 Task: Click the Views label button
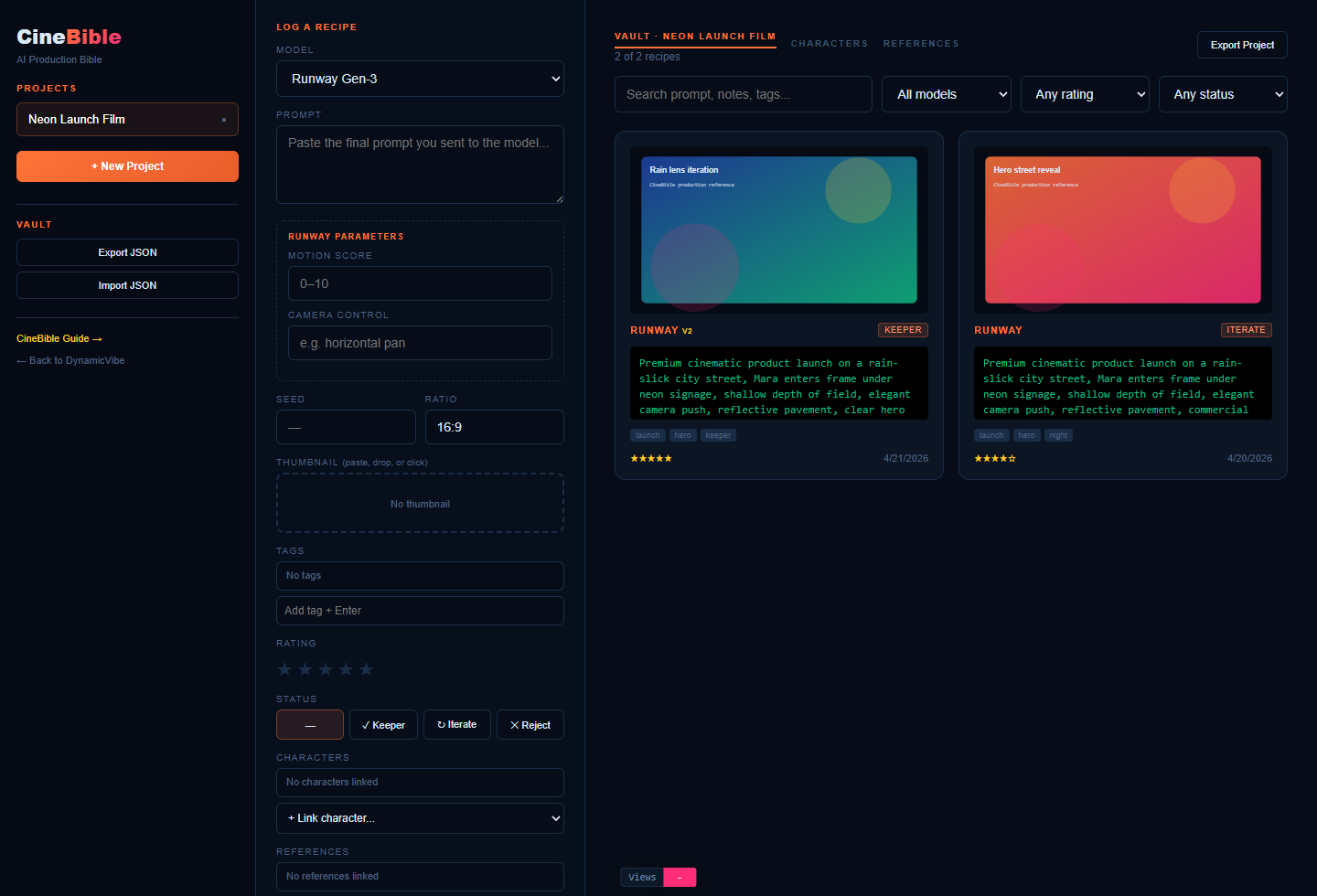(x=642, y=878)
